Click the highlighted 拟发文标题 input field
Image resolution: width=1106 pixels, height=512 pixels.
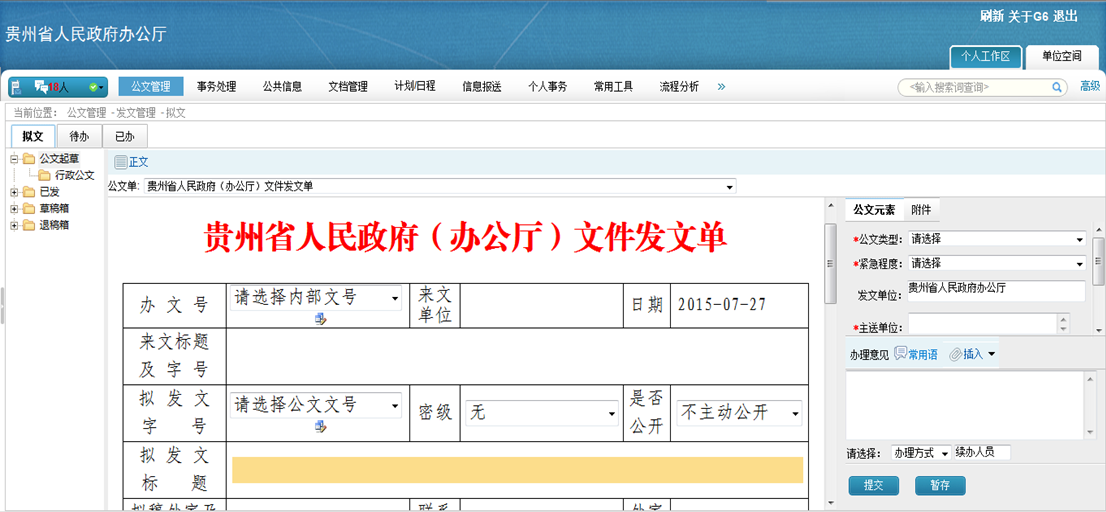point(517,470)
